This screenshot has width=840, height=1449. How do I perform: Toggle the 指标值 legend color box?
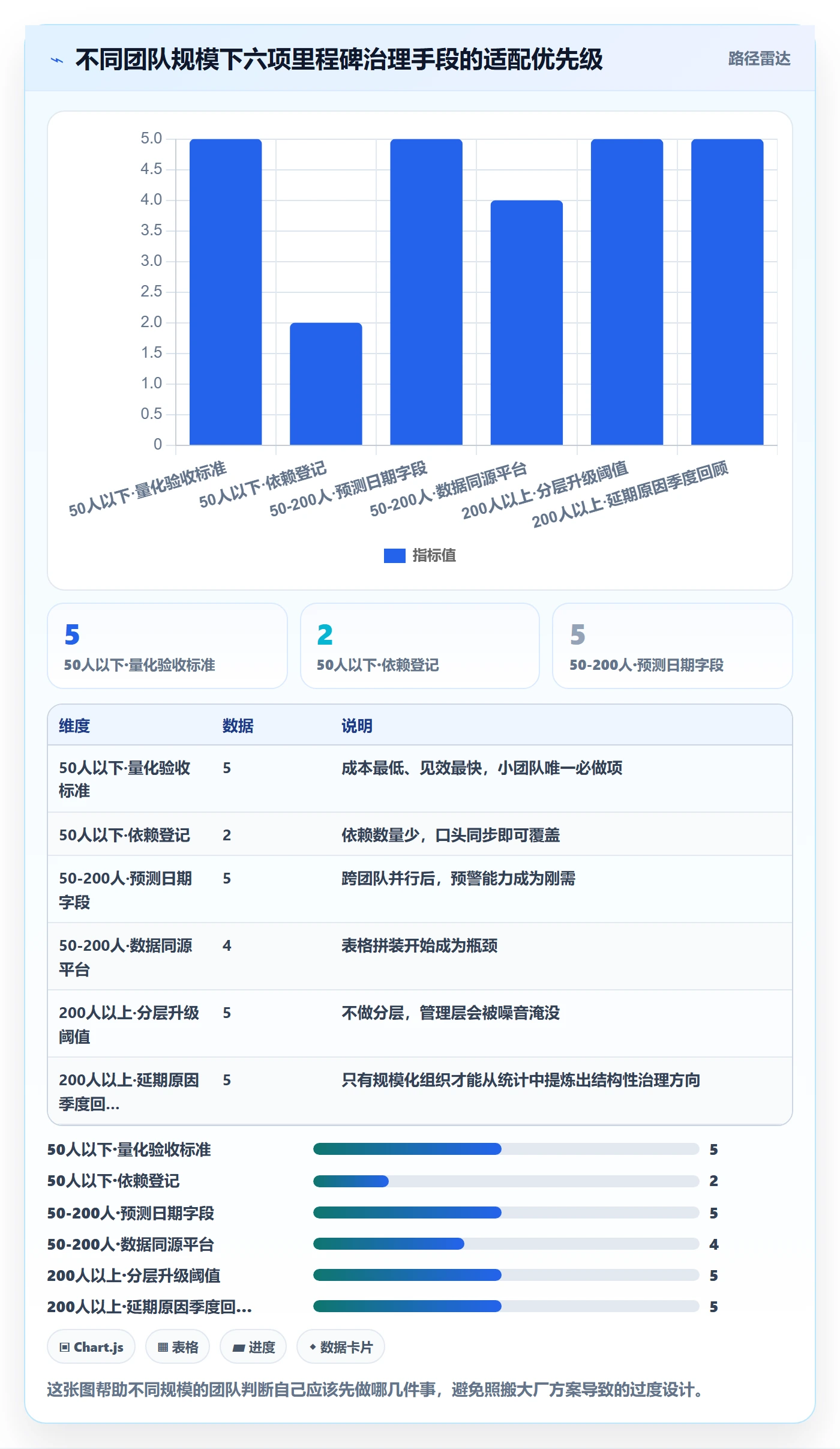pos(394,556)
